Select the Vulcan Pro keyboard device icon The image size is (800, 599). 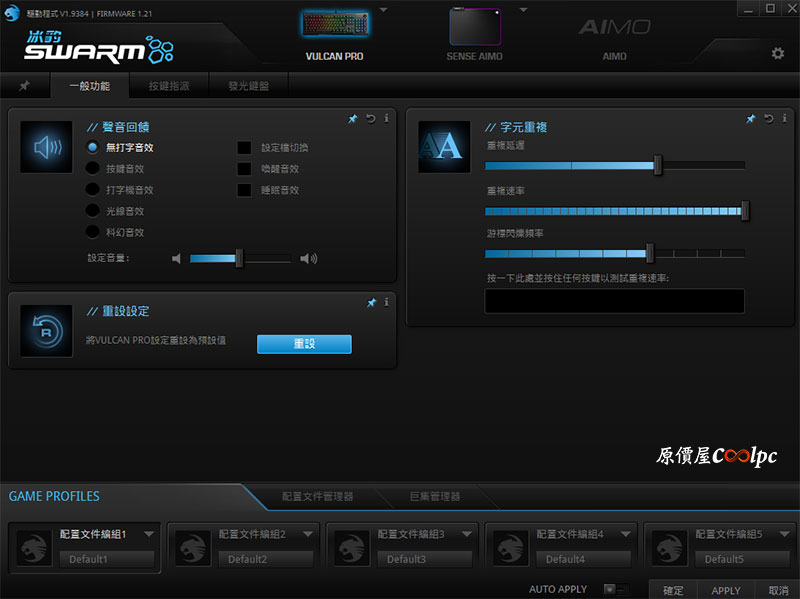click(x=335, y=24)
